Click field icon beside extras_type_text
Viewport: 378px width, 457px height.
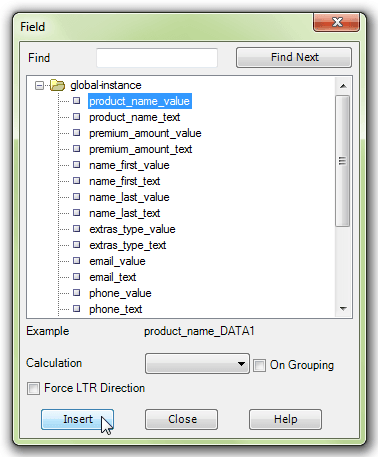coord(77,245)
